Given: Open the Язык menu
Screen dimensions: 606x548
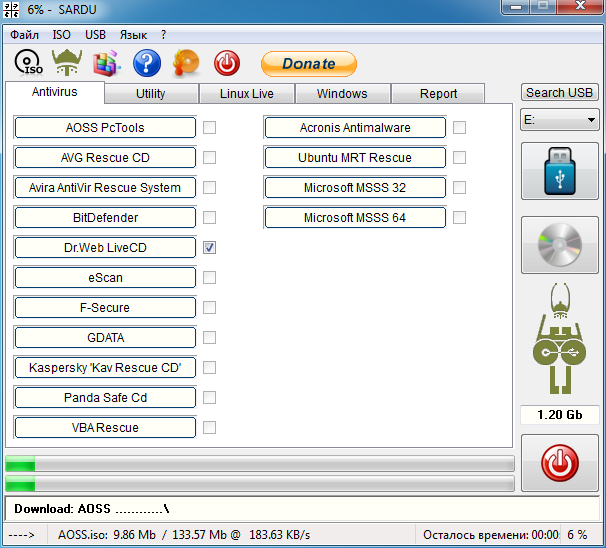Looking at the screenshot, I should point(133,35).
